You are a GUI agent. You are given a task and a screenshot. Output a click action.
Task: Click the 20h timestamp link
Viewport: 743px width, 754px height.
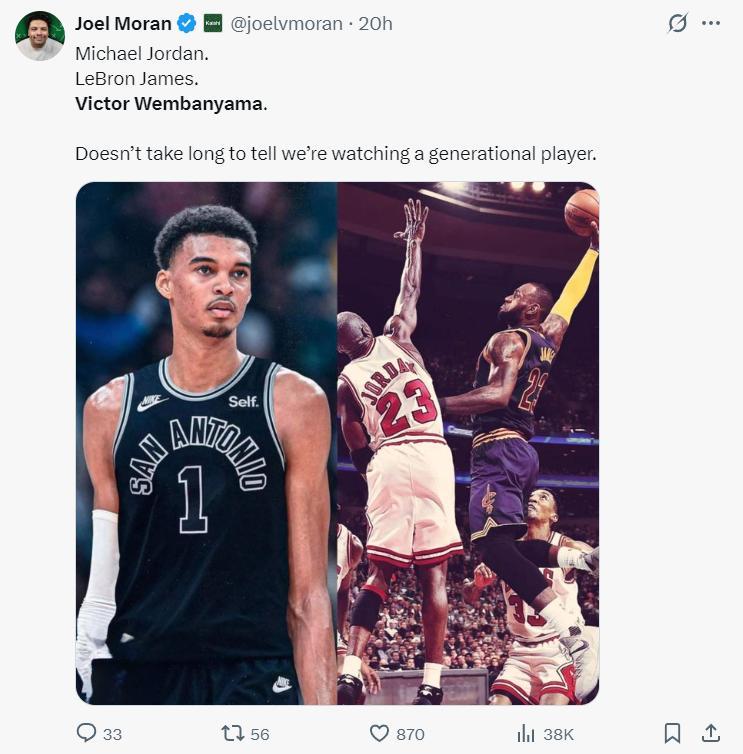[375, 23]
